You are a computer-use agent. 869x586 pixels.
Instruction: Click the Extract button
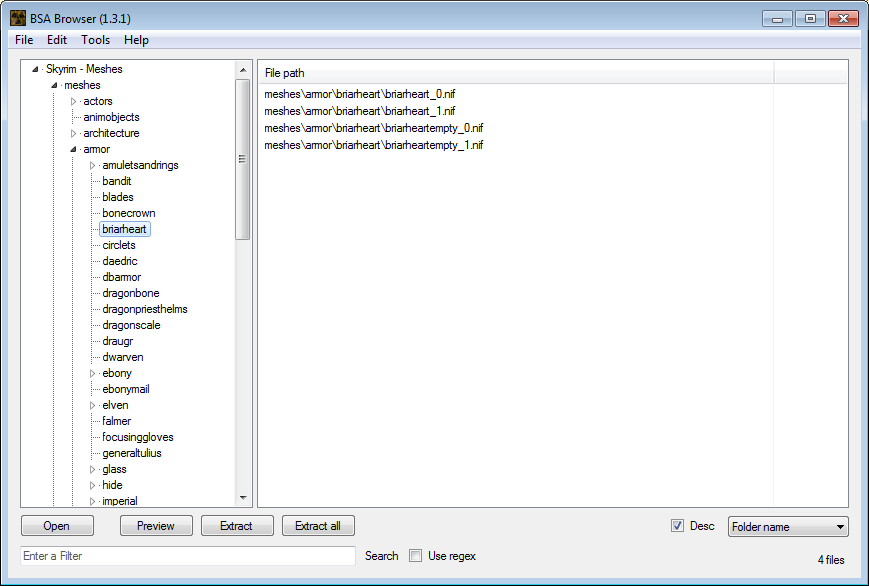pyautogui.click(x=237, y=526)
